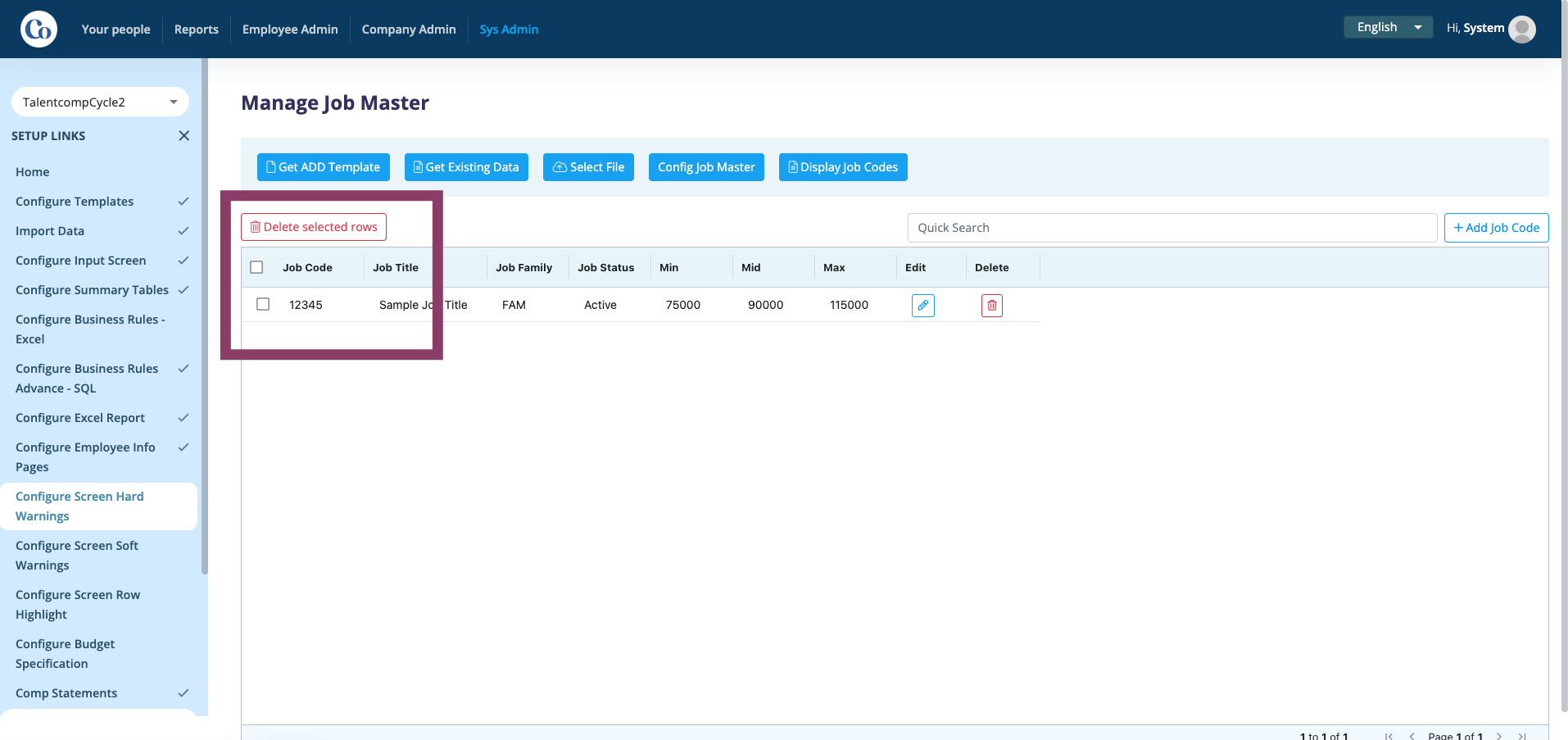
Task: Go to the previous page arrow
Action: point(1412,736)
